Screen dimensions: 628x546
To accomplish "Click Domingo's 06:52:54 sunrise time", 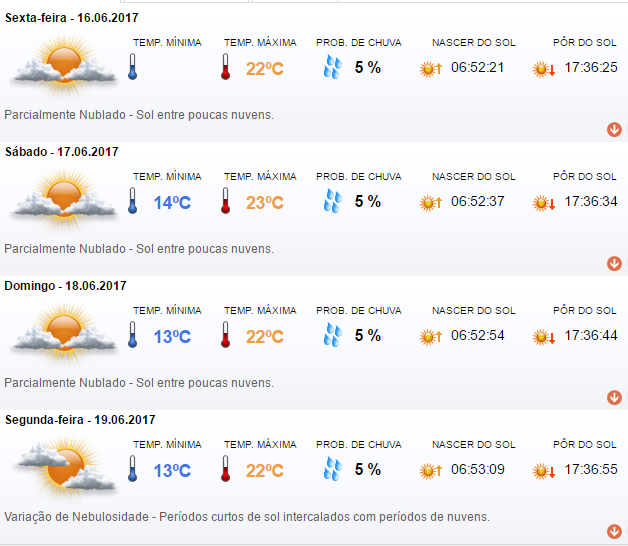I will [x=477, y=336].
